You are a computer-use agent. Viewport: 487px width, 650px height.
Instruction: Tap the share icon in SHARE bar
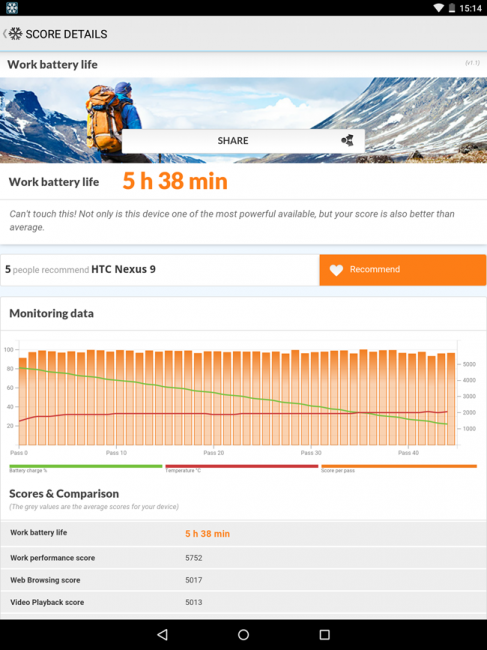click(347, 141)
